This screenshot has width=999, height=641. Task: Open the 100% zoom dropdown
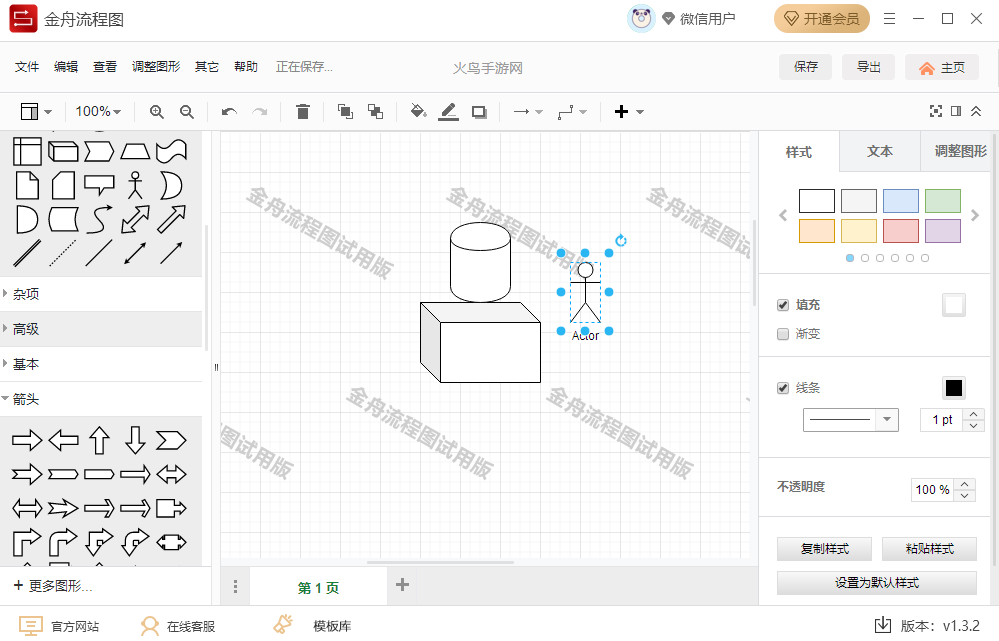(98, 112)
